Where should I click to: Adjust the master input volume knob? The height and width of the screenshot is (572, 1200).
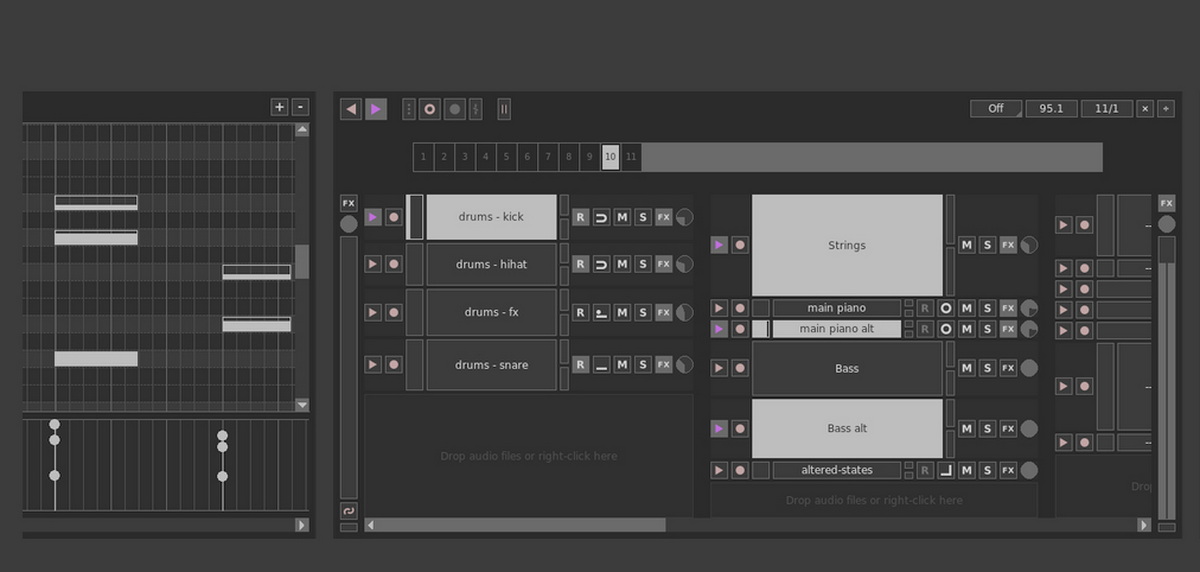(348, 224)
